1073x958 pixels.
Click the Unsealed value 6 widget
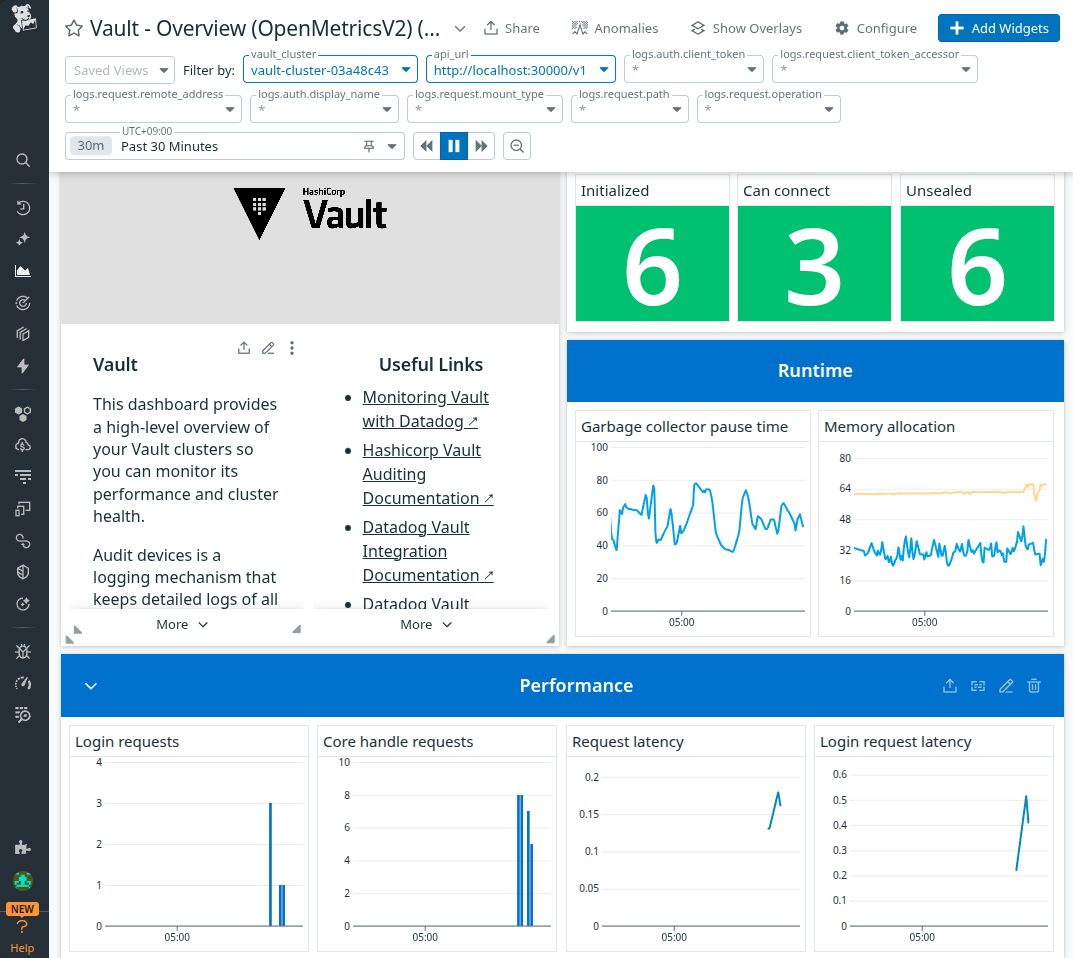click(x=977, y=263)
